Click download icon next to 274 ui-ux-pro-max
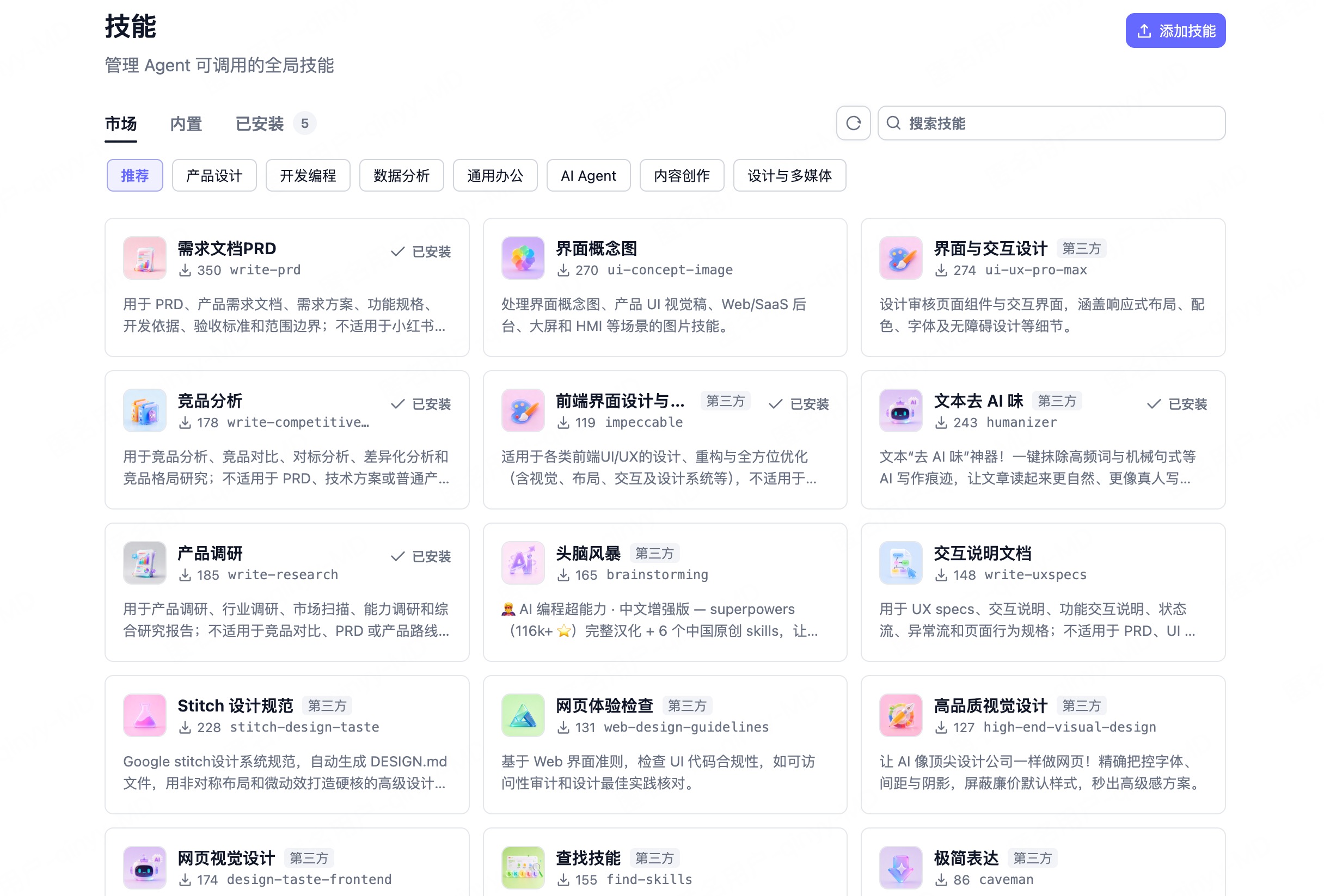Viewport: 1324px width, 896px height. click(x=941, y=271)
